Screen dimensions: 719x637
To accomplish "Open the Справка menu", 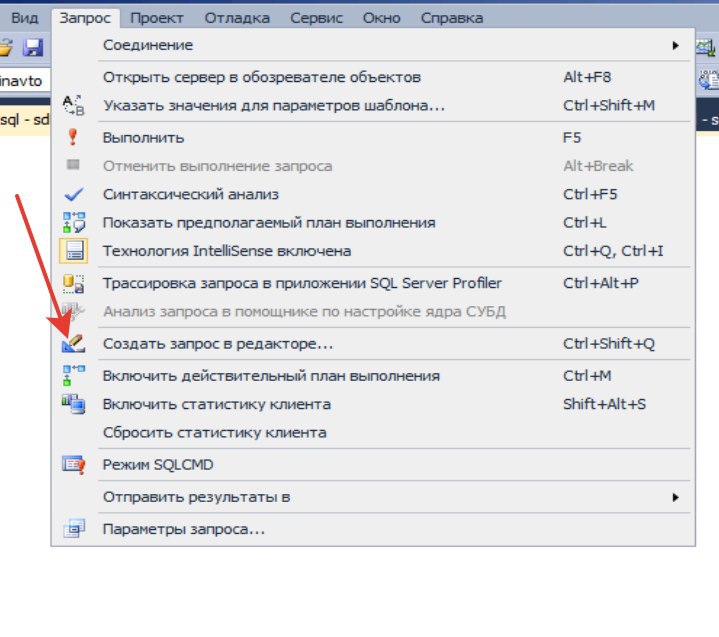I will (452, 18).
